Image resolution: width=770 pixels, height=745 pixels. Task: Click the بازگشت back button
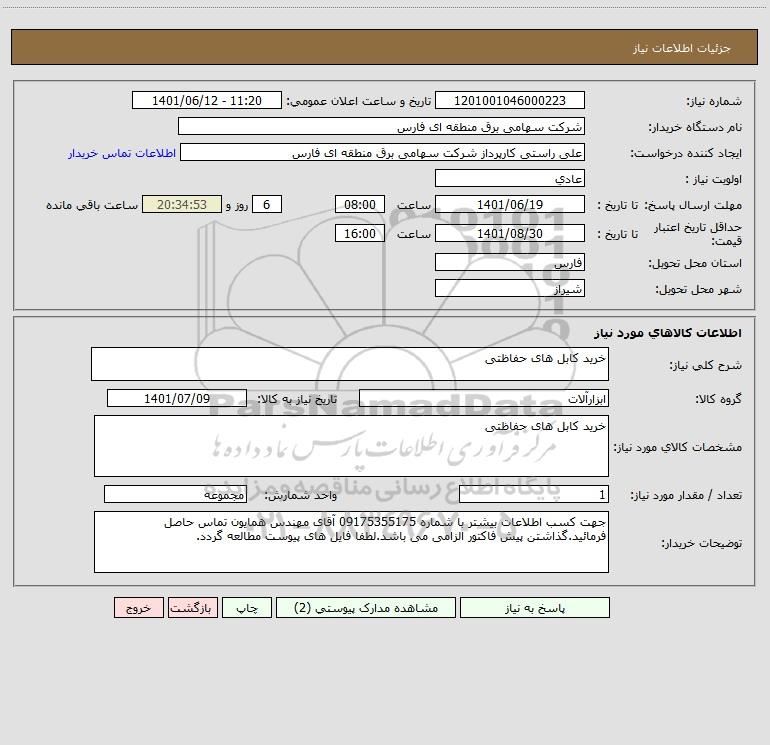(x=192, y=607)
